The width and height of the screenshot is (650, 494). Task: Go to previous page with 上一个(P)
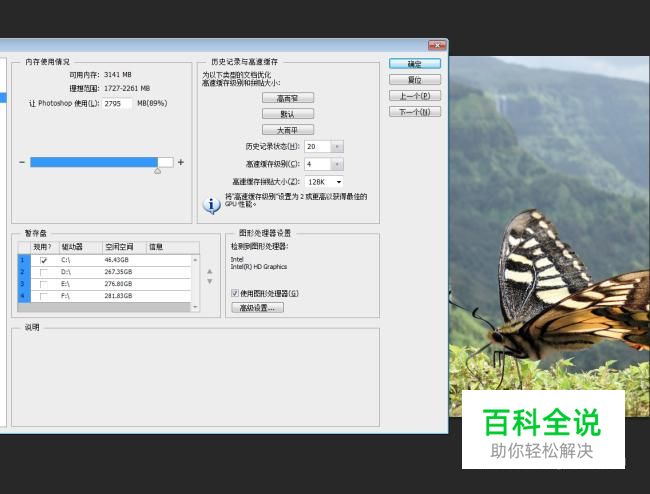click(415, 96)
